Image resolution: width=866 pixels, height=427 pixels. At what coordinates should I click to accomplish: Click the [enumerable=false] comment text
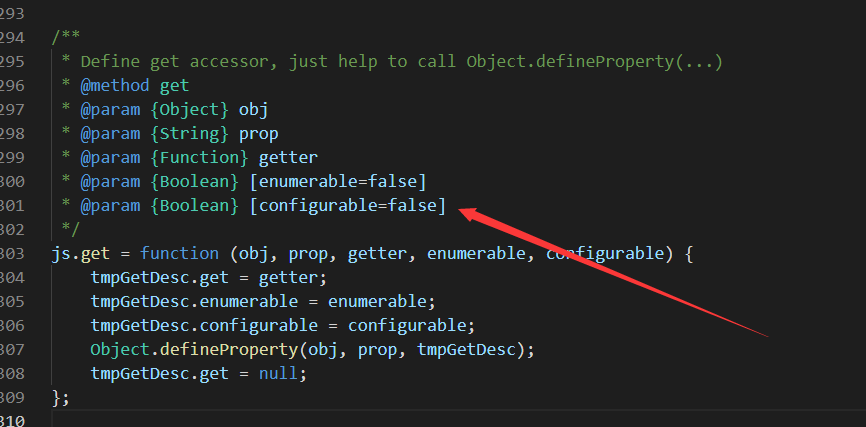click(337, 181)
